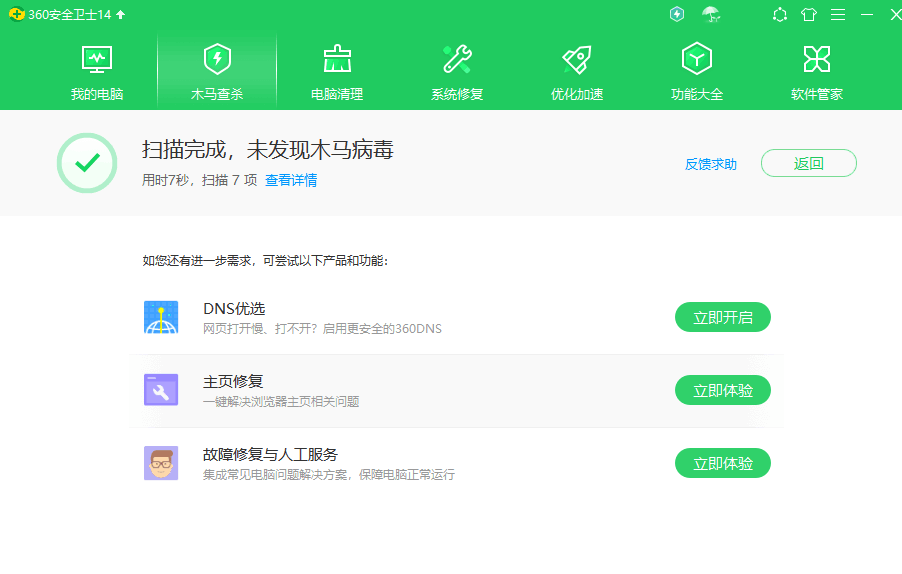Viewport: 902px width, 574px height.
Task: Click the umbrella icon in title bar
Action: click(x=711, y=14)
